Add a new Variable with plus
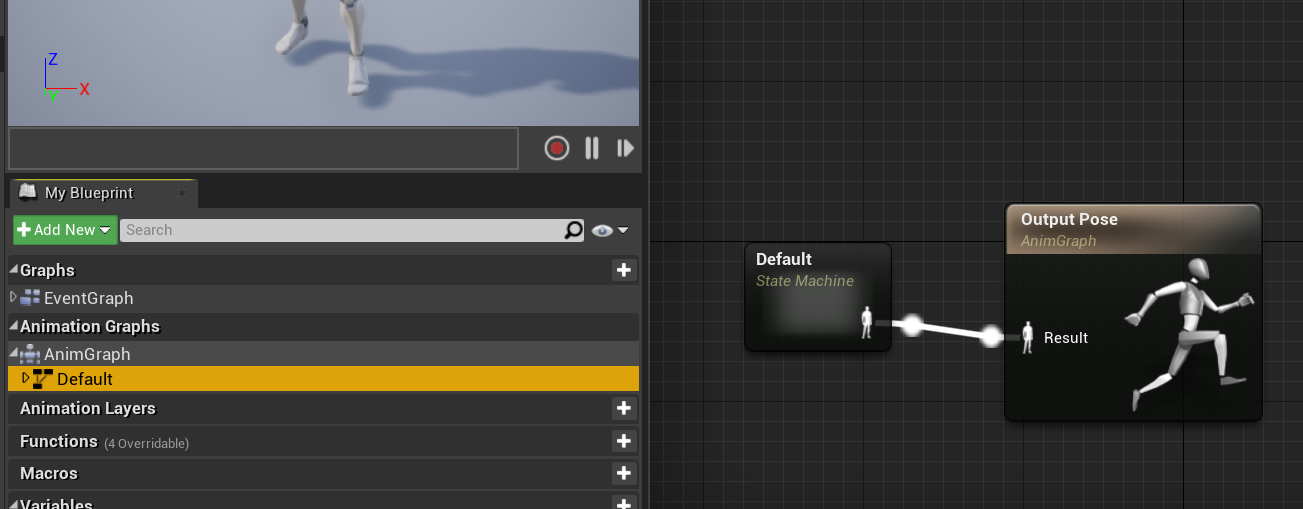 pyautogui.click(x=624, y=504)
